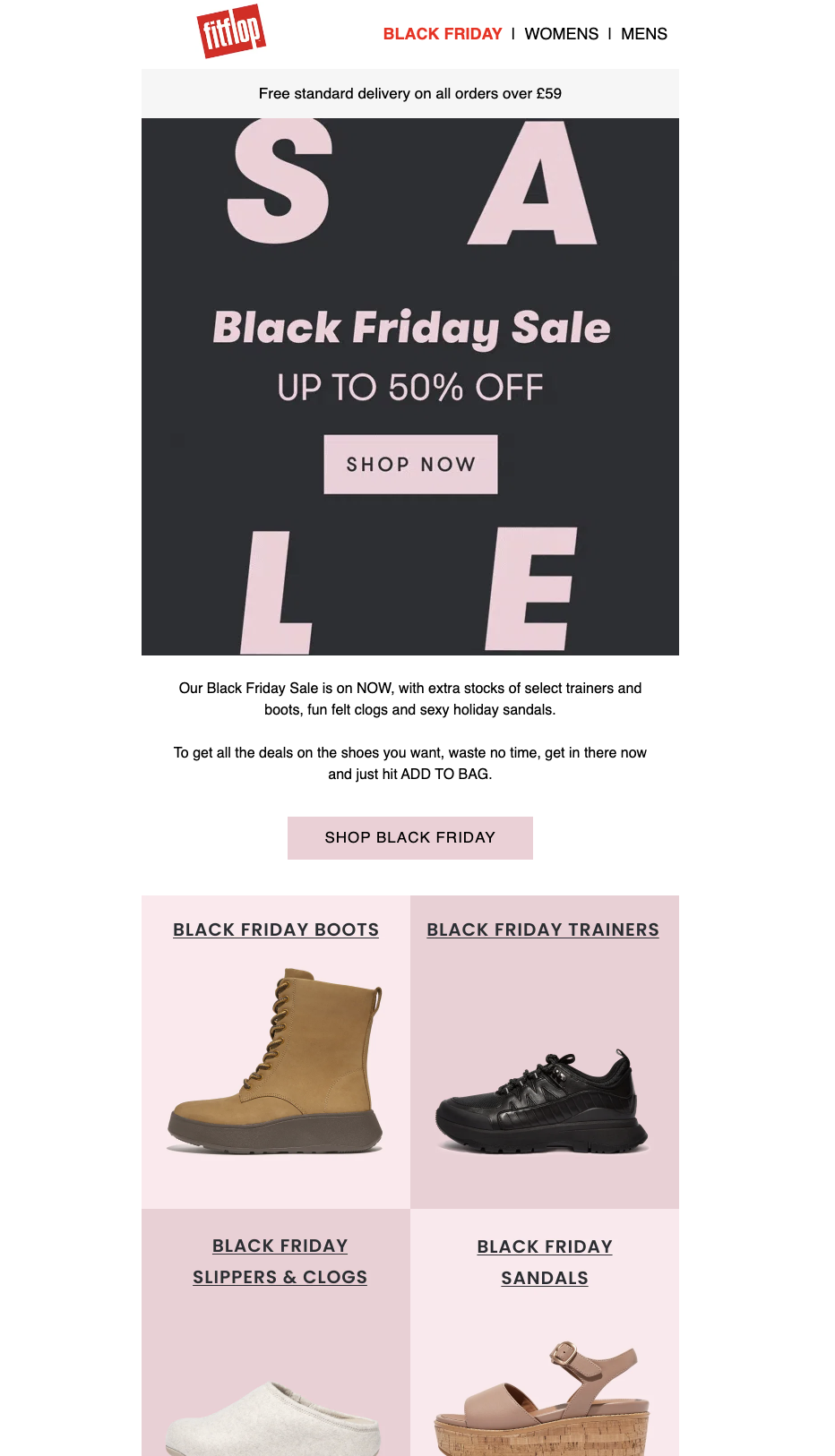Open the BLACK FRIDAY nav link
The width and height of the screenshot is (835, 1456).
pyautogui.click(x=443, y=34)
